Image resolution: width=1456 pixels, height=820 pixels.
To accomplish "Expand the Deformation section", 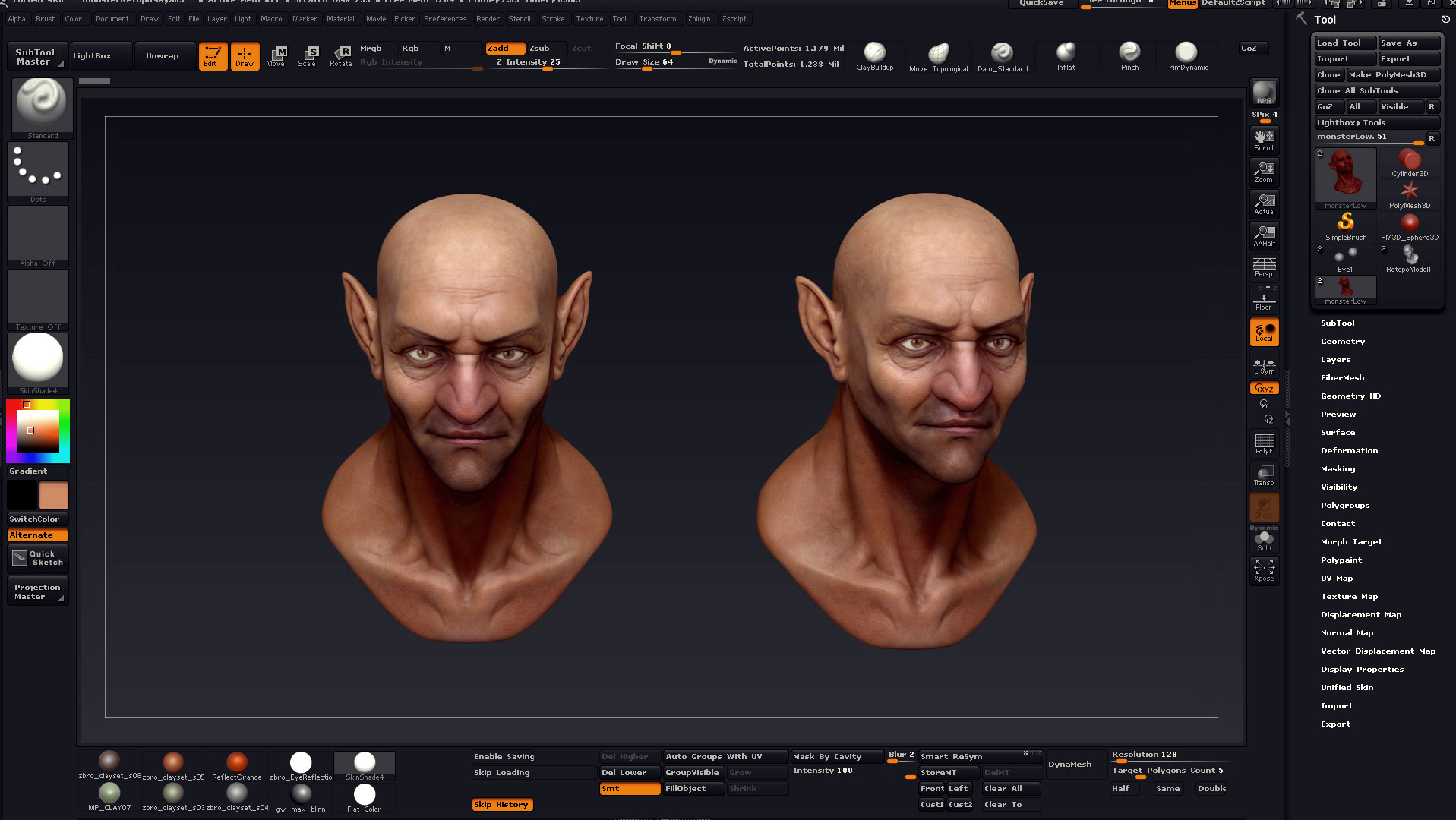I will coord(1349,451).
